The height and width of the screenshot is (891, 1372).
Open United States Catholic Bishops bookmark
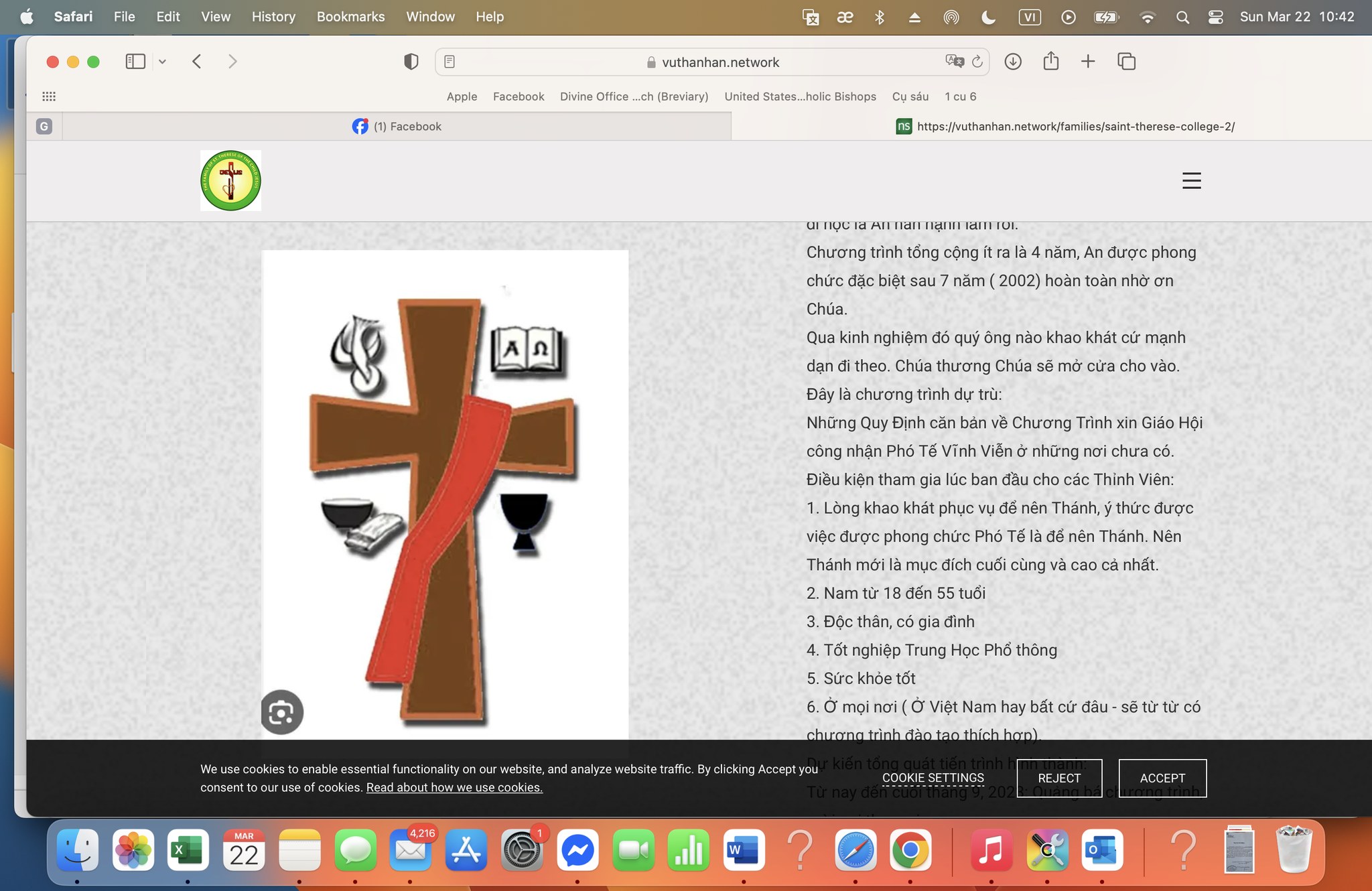800,96
